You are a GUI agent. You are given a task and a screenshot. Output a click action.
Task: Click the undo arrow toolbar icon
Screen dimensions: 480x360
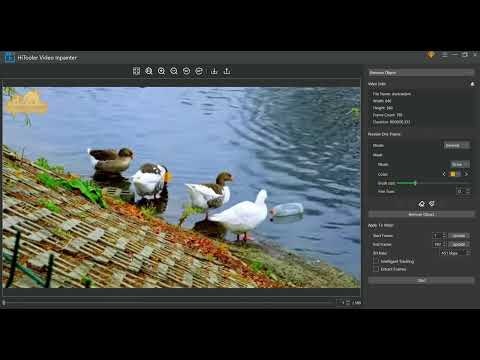pyautogui.click(x=186, y=71)
